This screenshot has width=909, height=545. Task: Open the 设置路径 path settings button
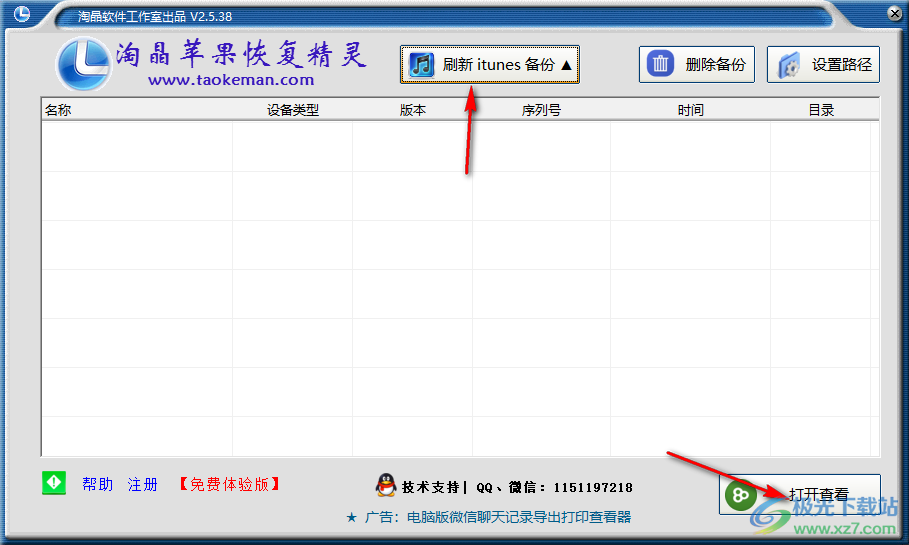tap(823, 64)
